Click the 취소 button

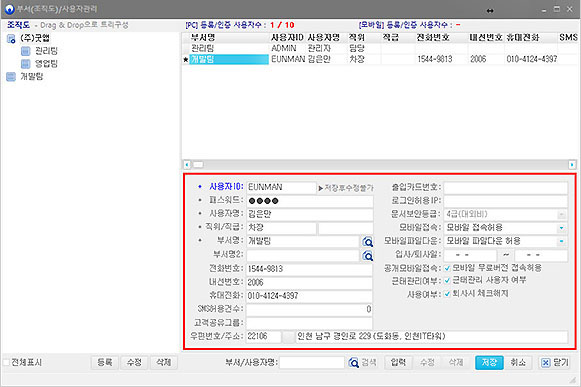[518, 362]
